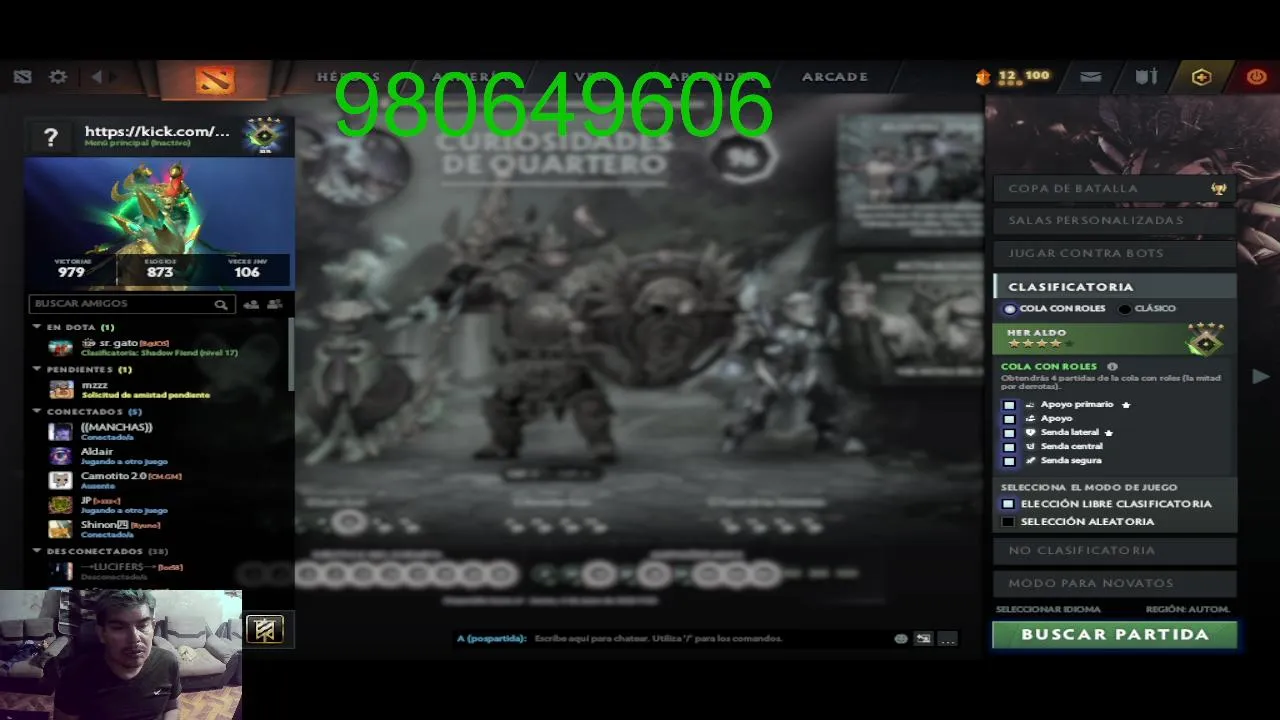Select the Clásico radio option

tap(1125, 309)
